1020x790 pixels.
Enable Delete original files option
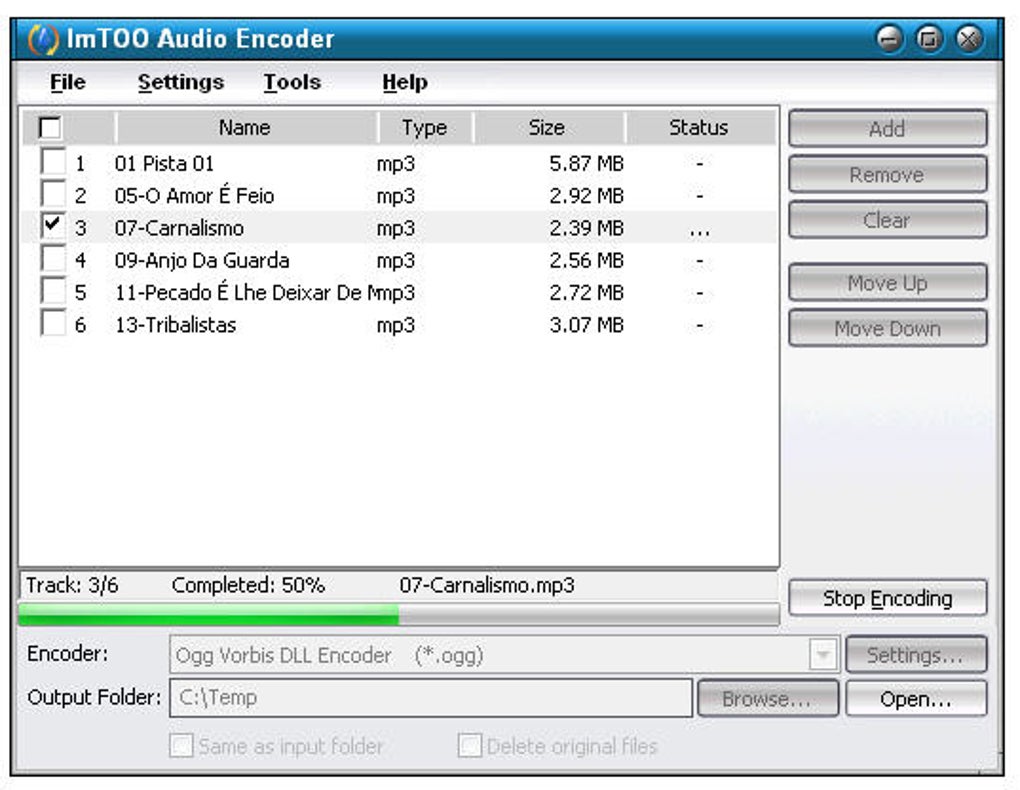470,746
